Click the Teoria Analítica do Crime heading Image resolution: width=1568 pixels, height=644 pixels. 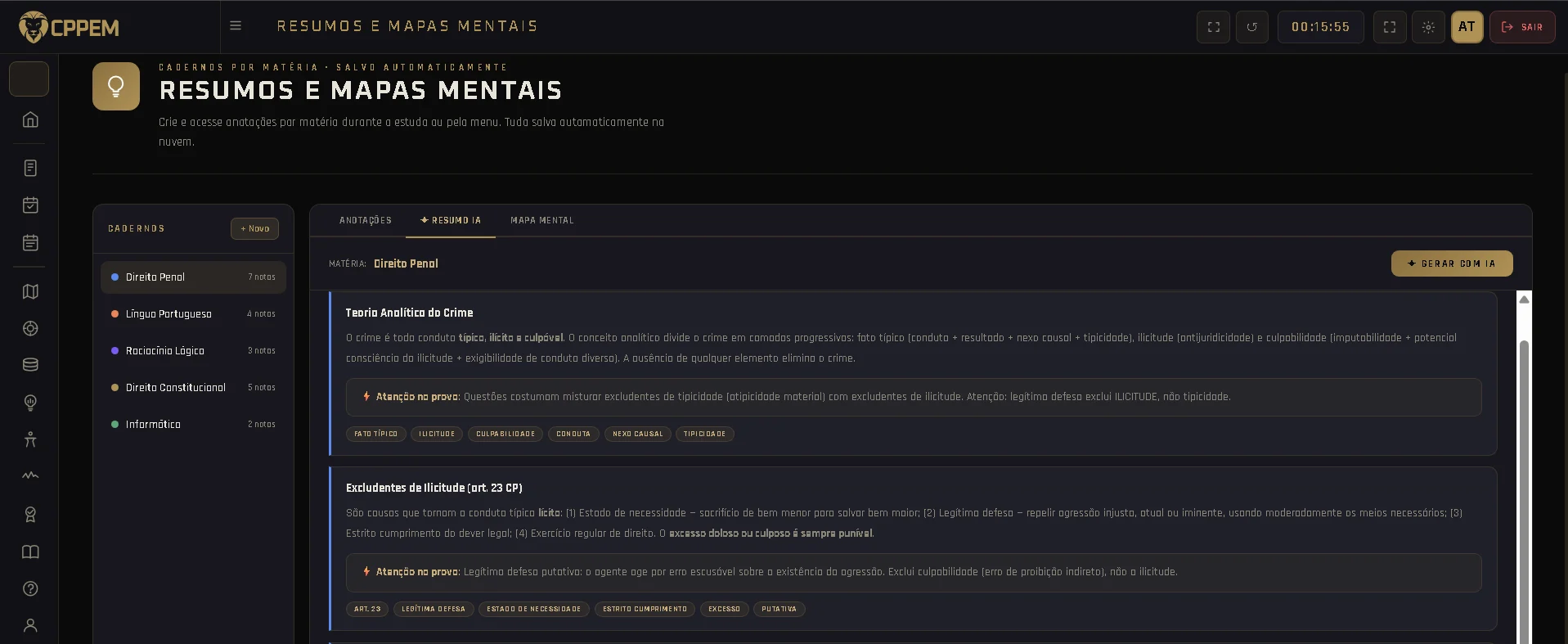point(409,313)
